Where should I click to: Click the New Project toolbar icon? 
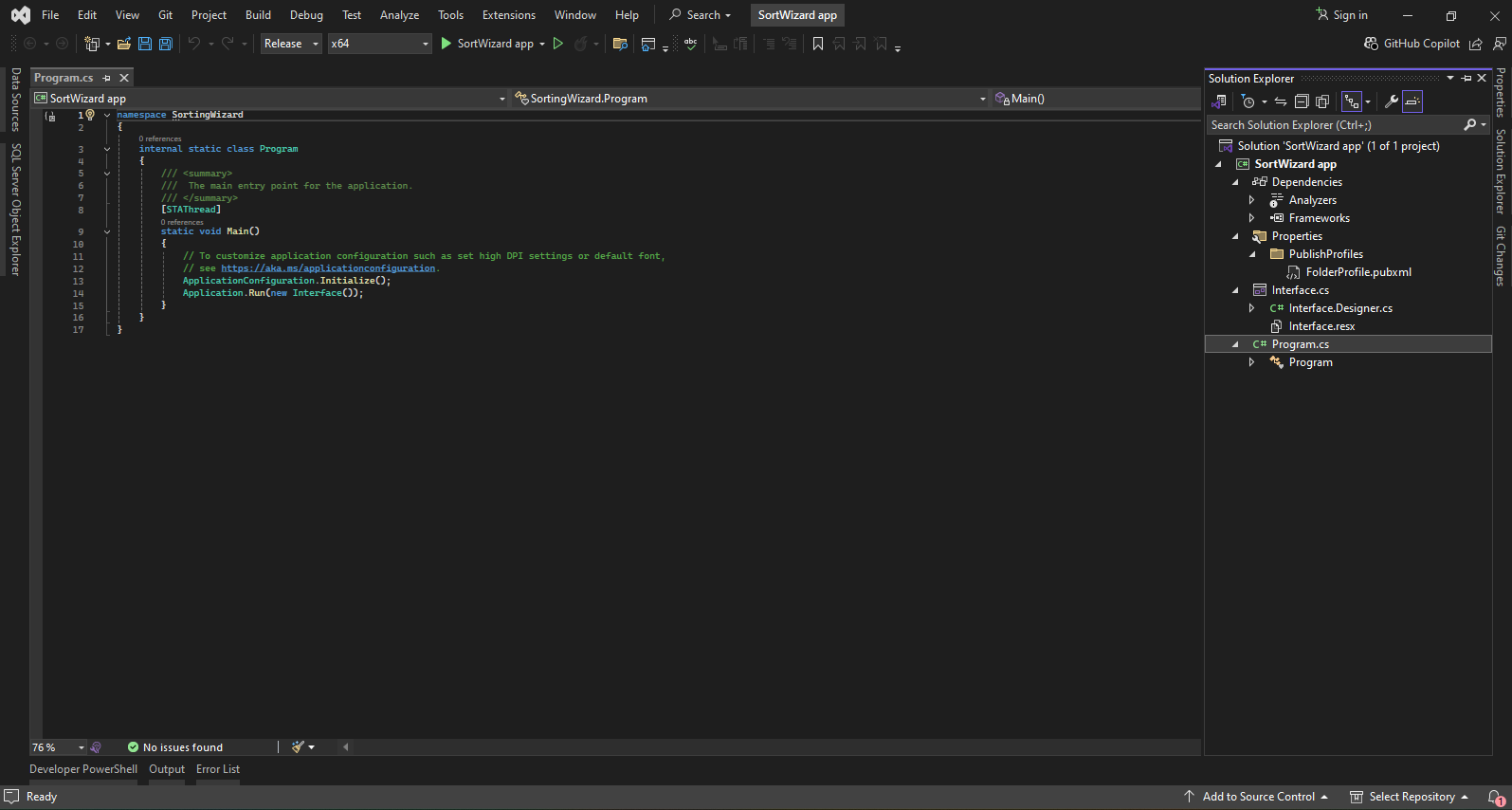[x=92, y=44]
